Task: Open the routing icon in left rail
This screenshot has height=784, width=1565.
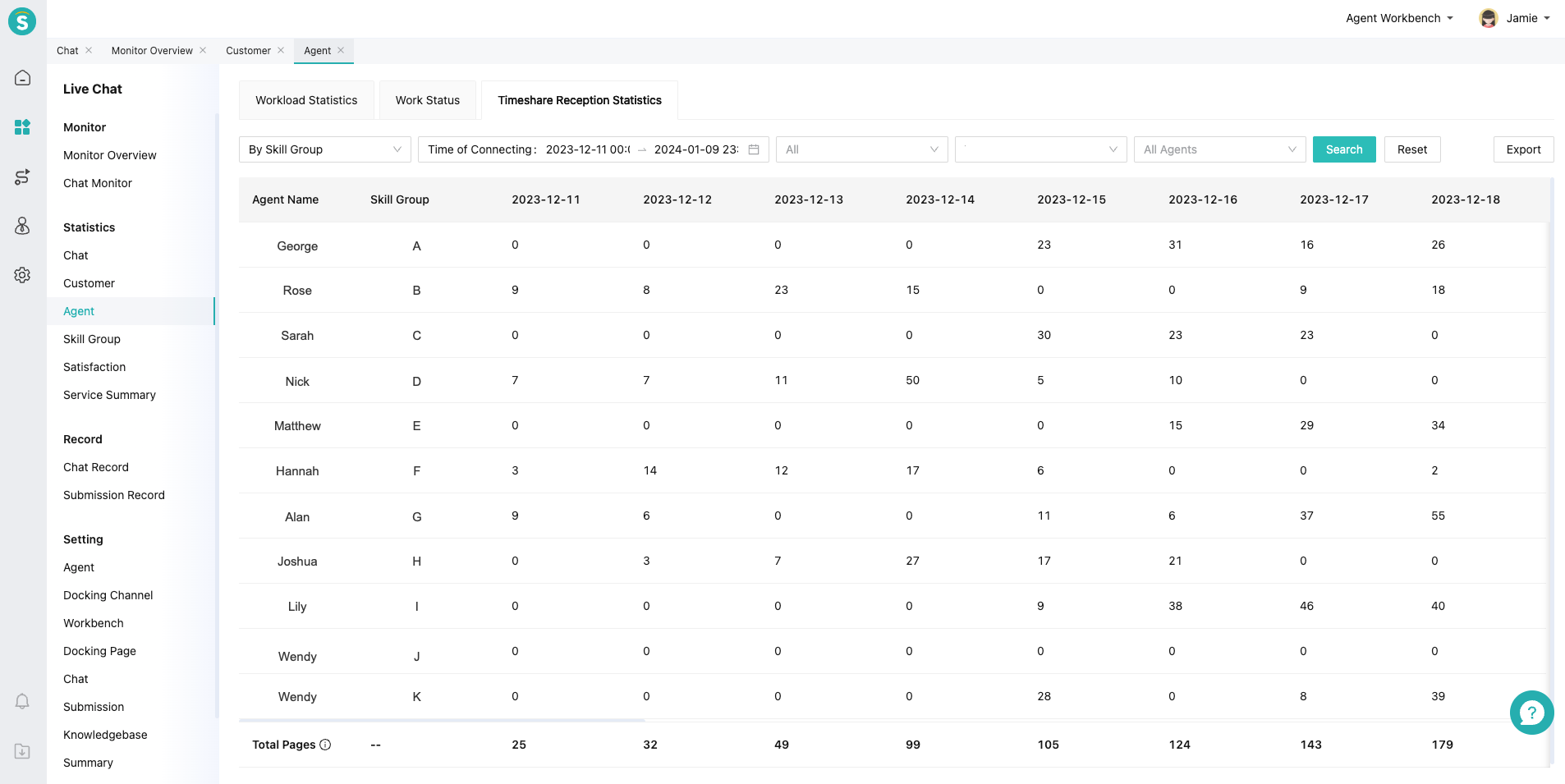Action: point(23,177)
